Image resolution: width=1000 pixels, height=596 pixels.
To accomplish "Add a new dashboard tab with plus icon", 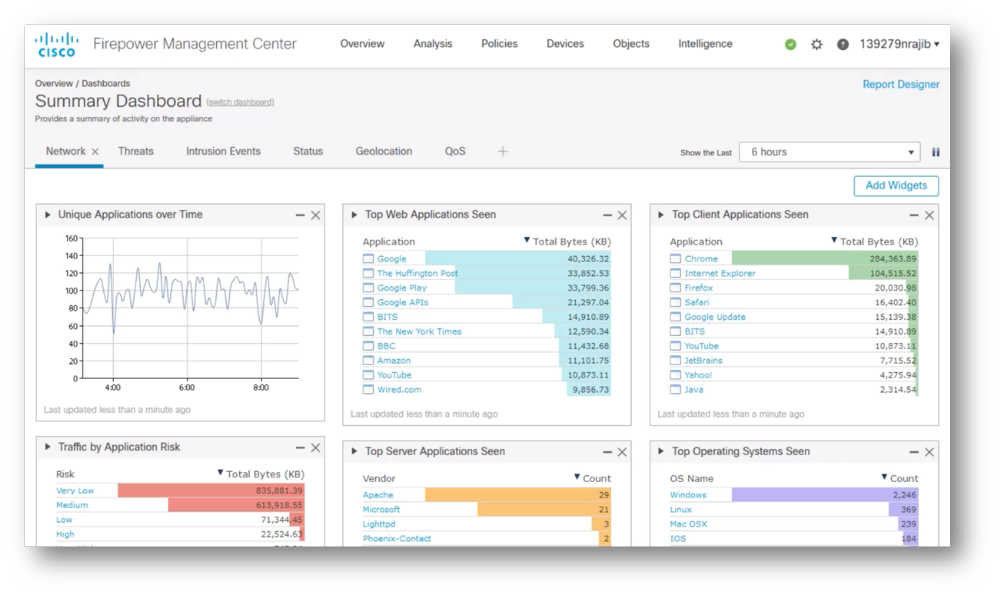I will [x=503, y=151].
